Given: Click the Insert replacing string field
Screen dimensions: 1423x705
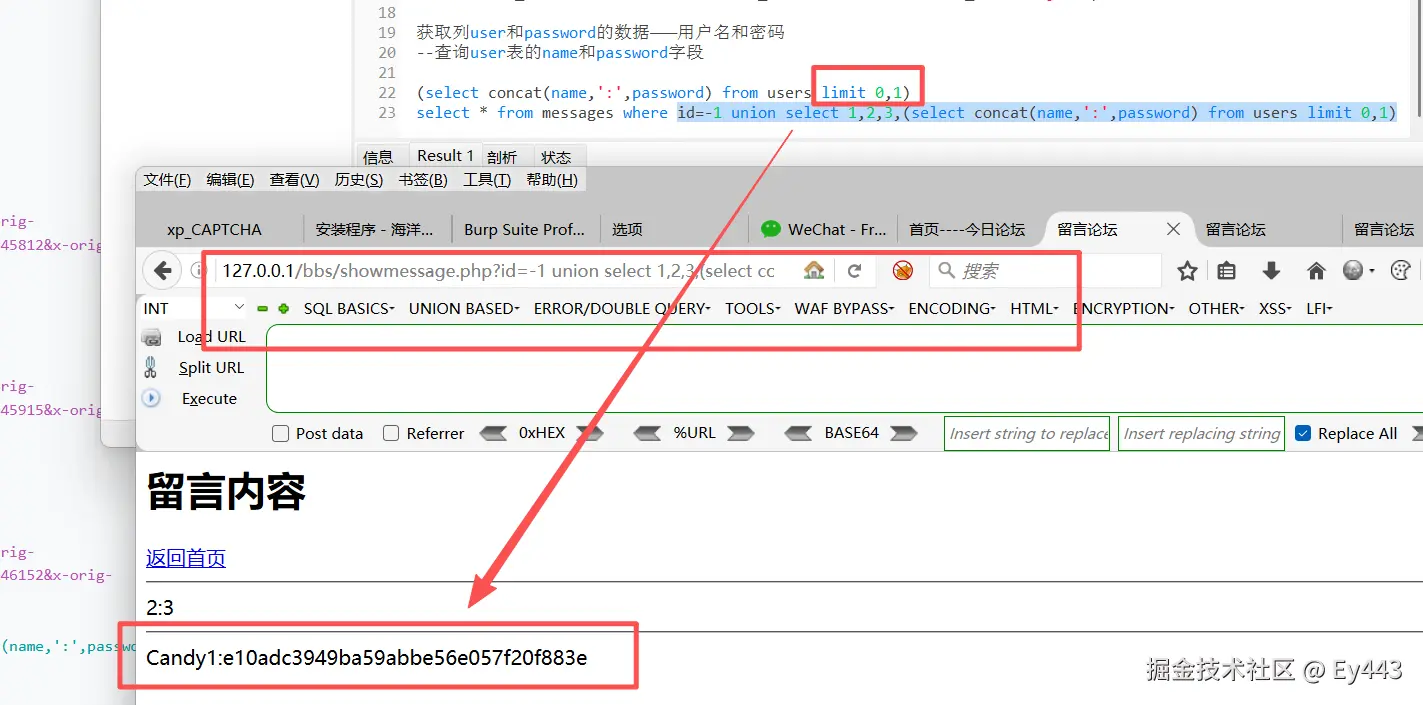Looking at the screenshot, I should coord(1201,433).
